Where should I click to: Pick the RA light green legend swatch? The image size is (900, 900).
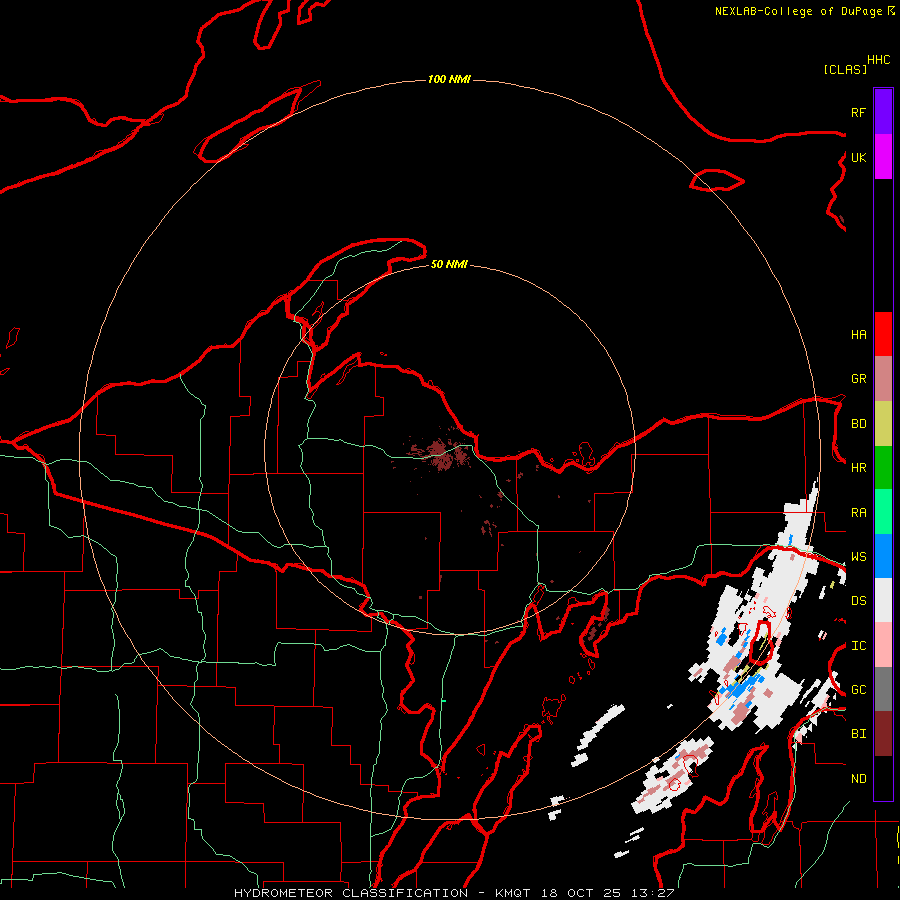point(883,512)
